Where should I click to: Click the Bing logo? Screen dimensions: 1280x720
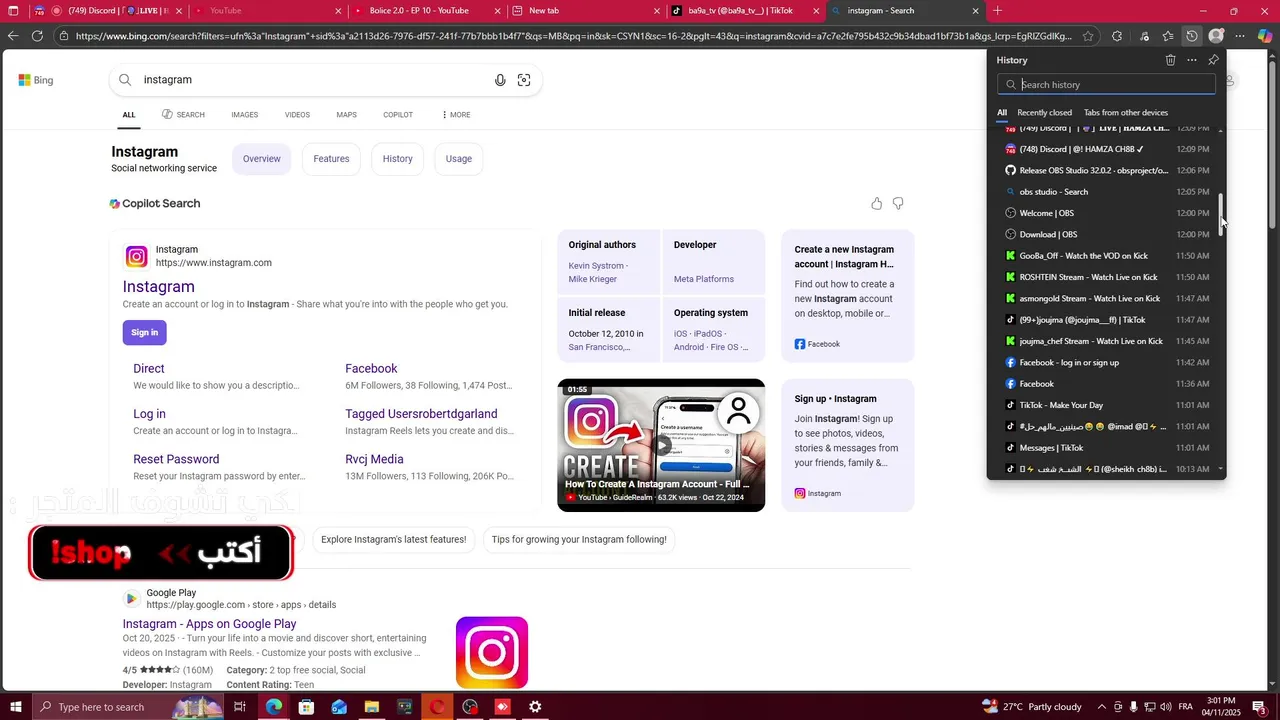coord(36,80)
